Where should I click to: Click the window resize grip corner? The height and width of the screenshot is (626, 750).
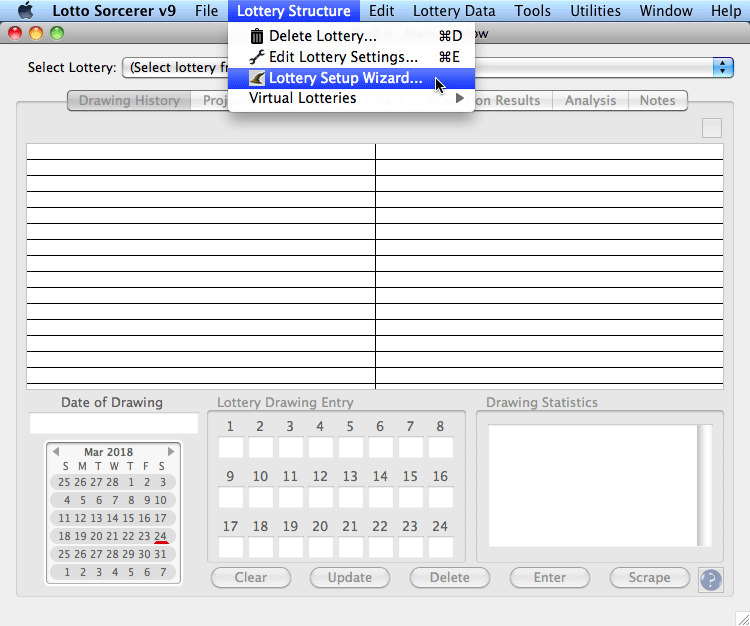pyautogui.click(x=743, y=619)
